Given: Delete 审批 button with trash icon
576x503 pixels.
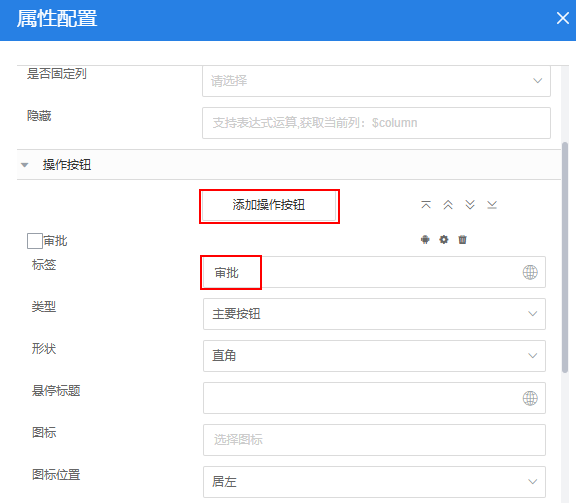Looking at the screenshot, I should 462,240.
